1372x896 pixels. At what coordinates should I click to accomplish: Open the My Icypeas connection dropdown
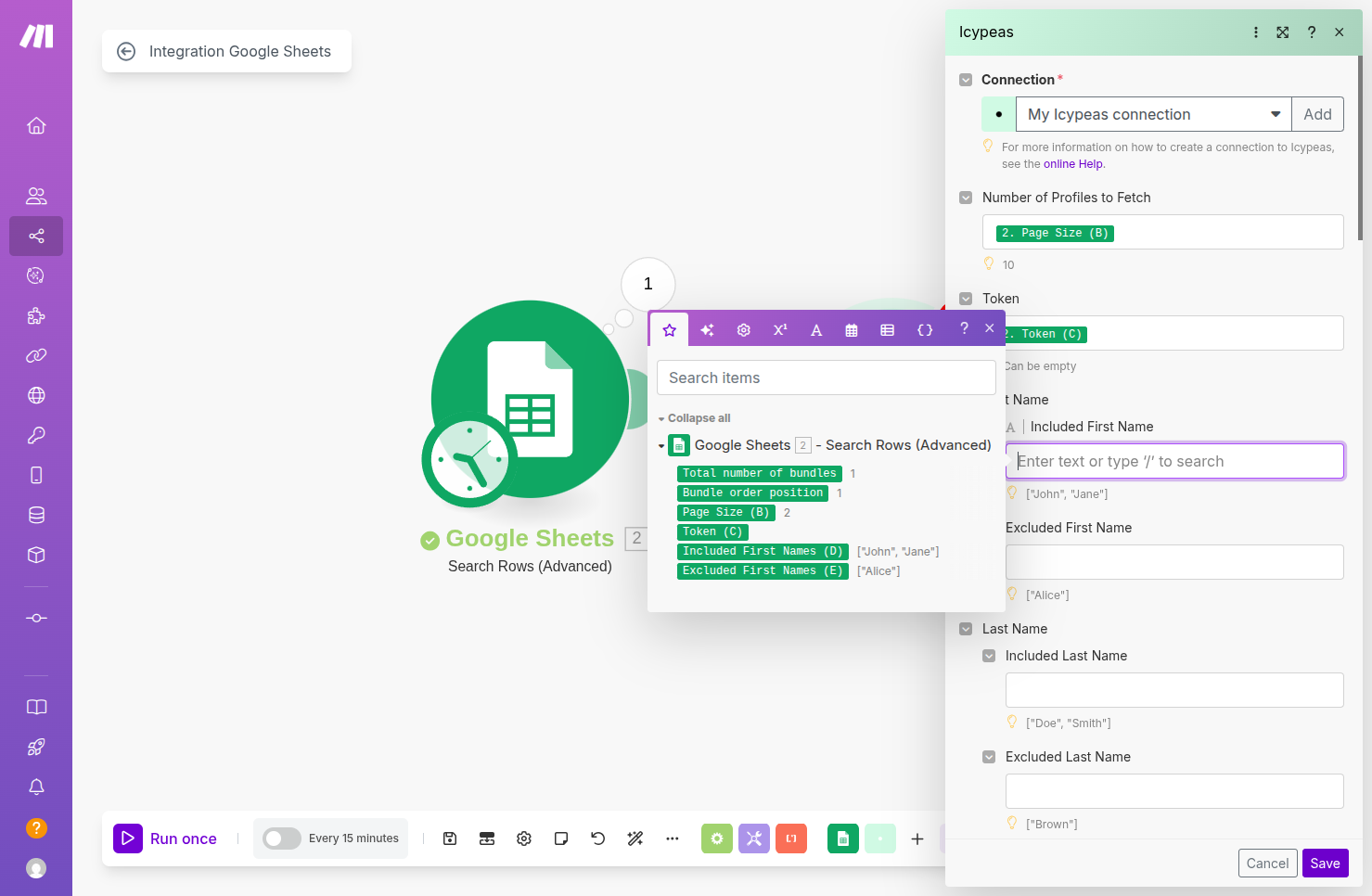point(1153,114)
